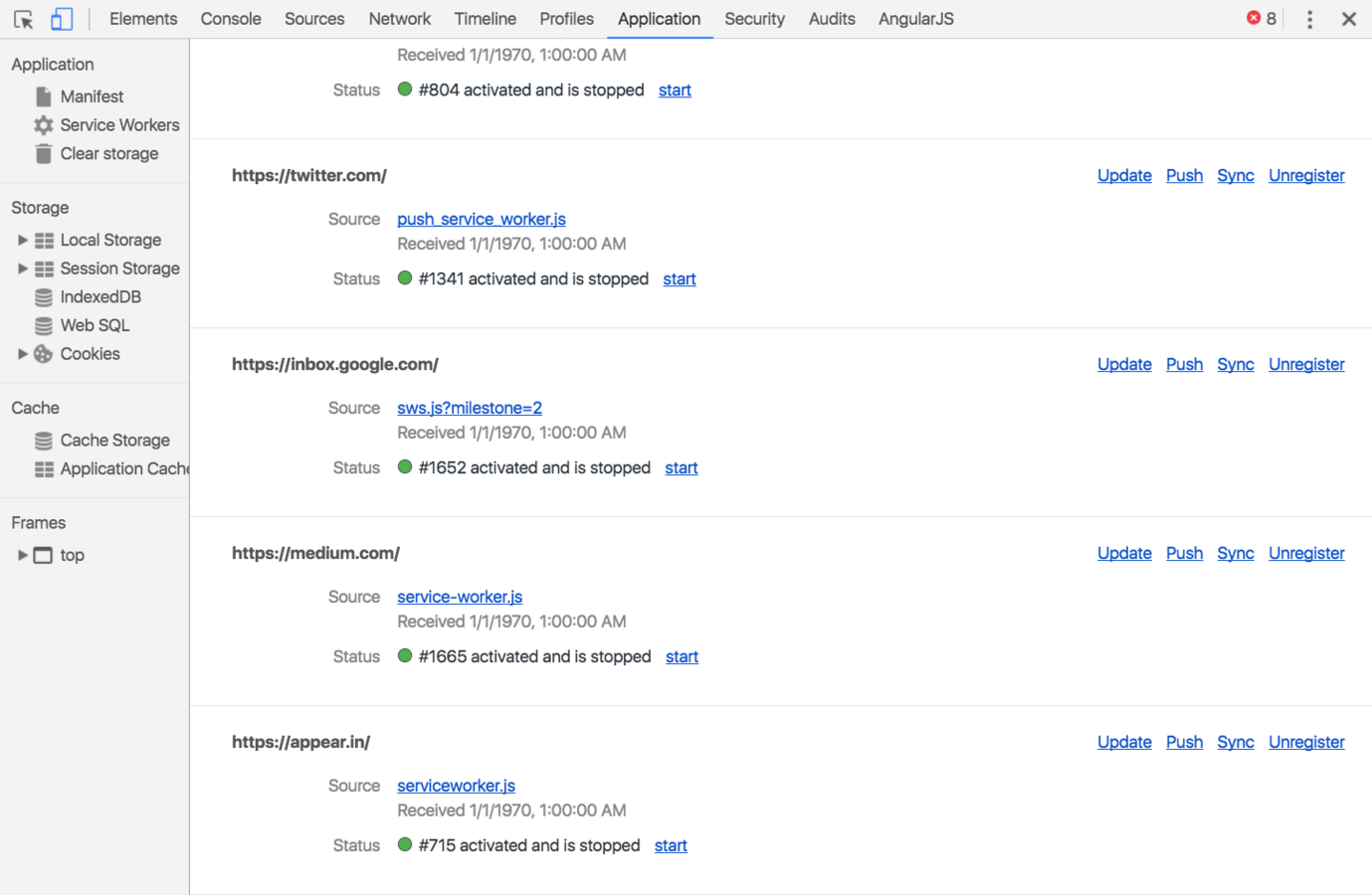Switch to the Sources tab

pyautogui.click(x=314, y=19)
